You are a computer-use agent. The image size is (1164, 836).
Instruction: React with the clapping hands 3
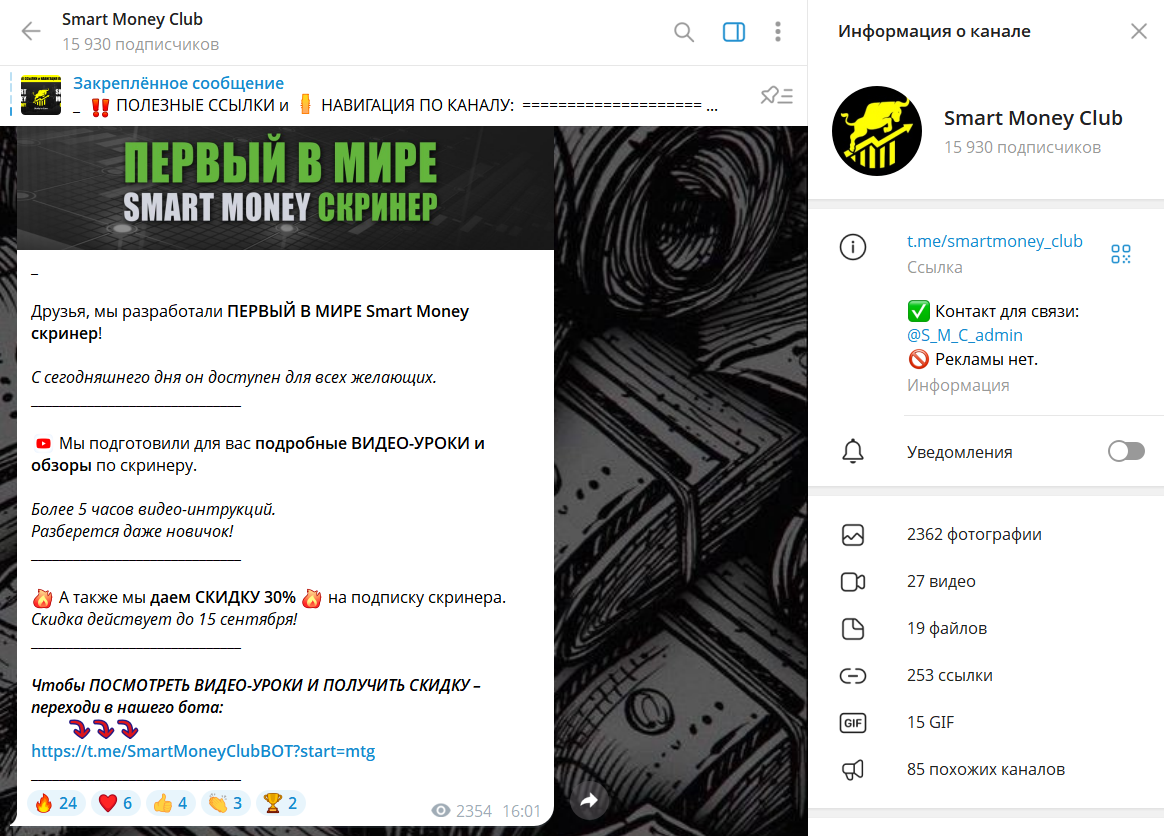tap(226, 803)
